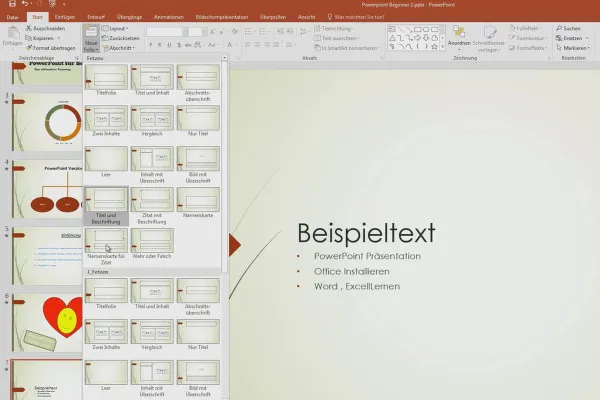
Task: Select slide 6 thumbnail with heart
Action: 47,322
